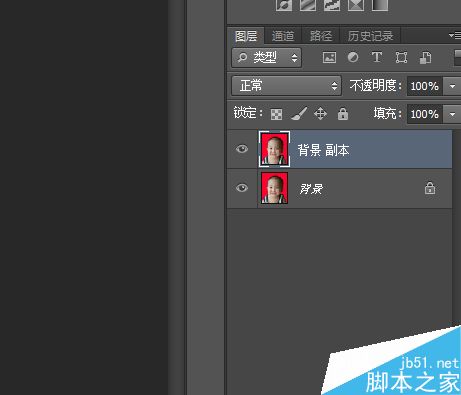Open the layers panel flyout menu

coord(455,35)
